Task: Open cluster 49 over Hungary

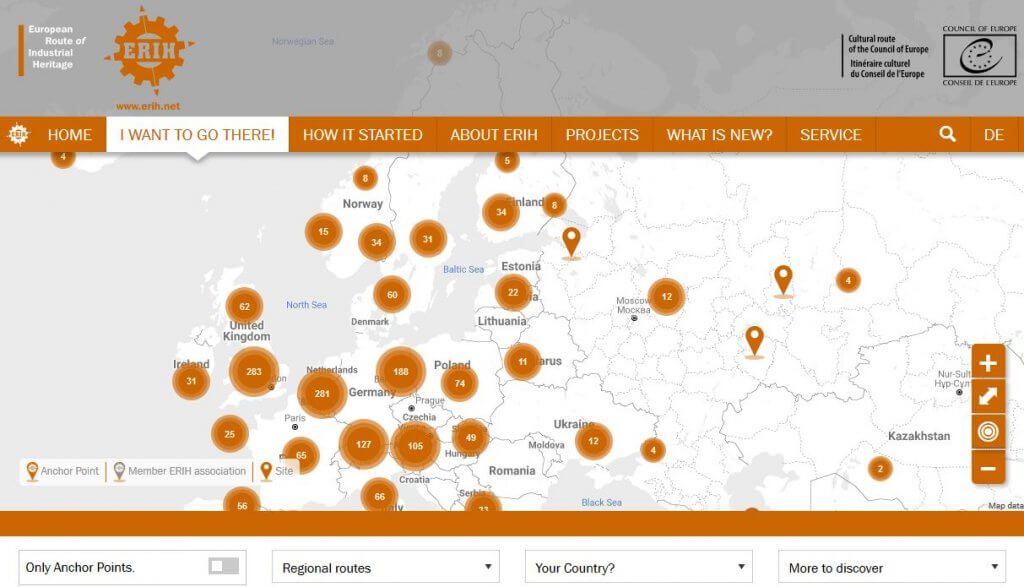Action: pos(471,437)
